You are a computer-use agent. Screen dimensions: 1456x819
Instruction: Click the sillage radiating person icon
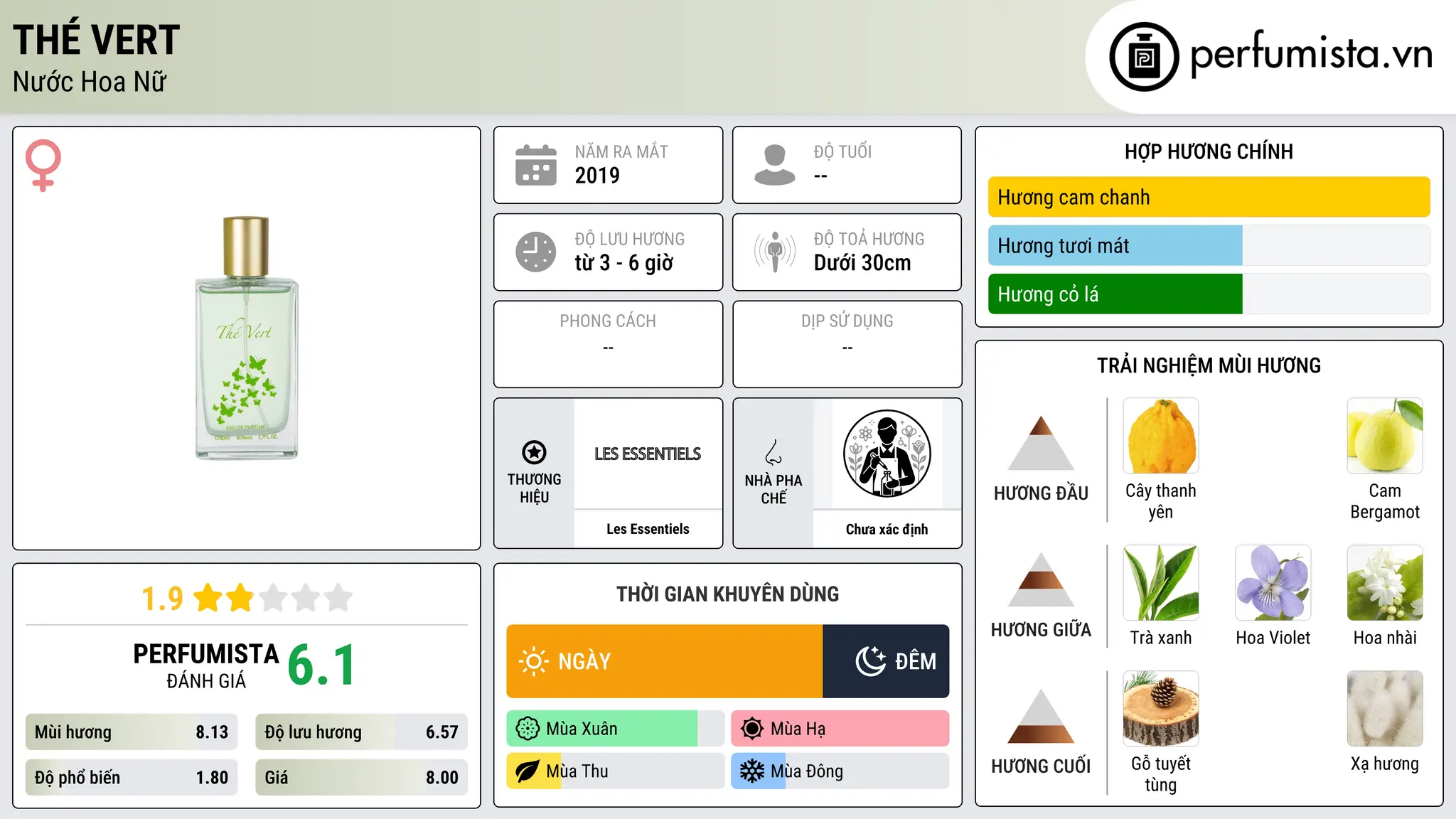pyautogui.click(x=775, y=252)
